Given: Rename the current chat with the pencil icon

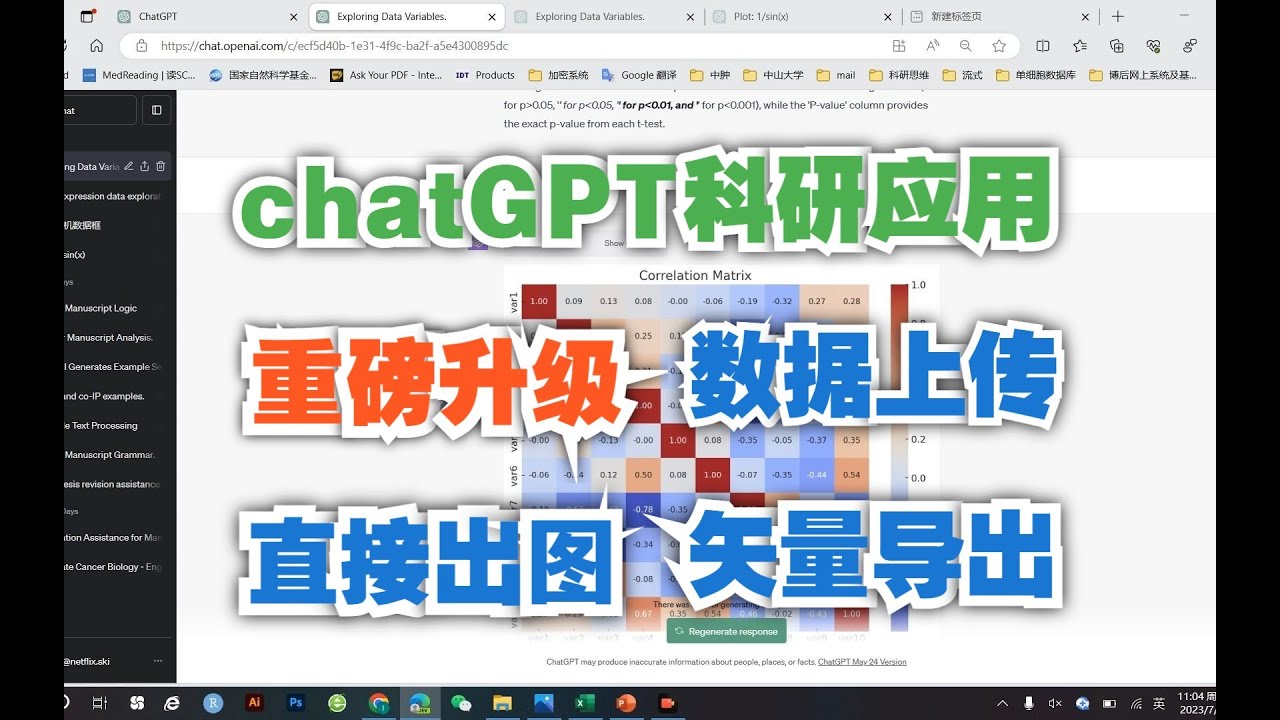Looking at the screenshot, I should (130, 167).
